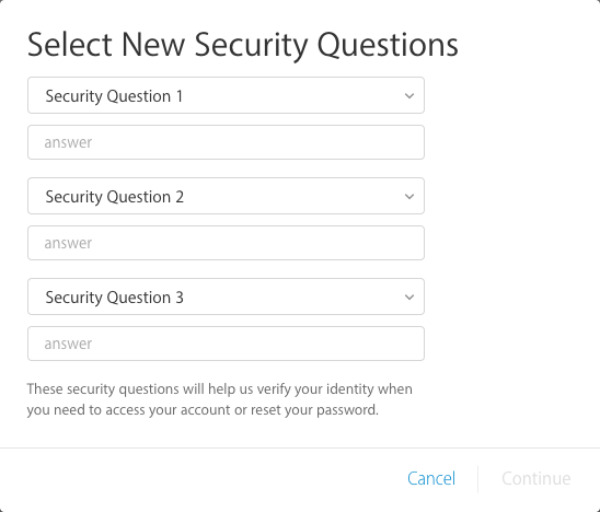600x512 pixels.
Task: Click the 'Security Question 1' label text
Action: pos(114,96)
